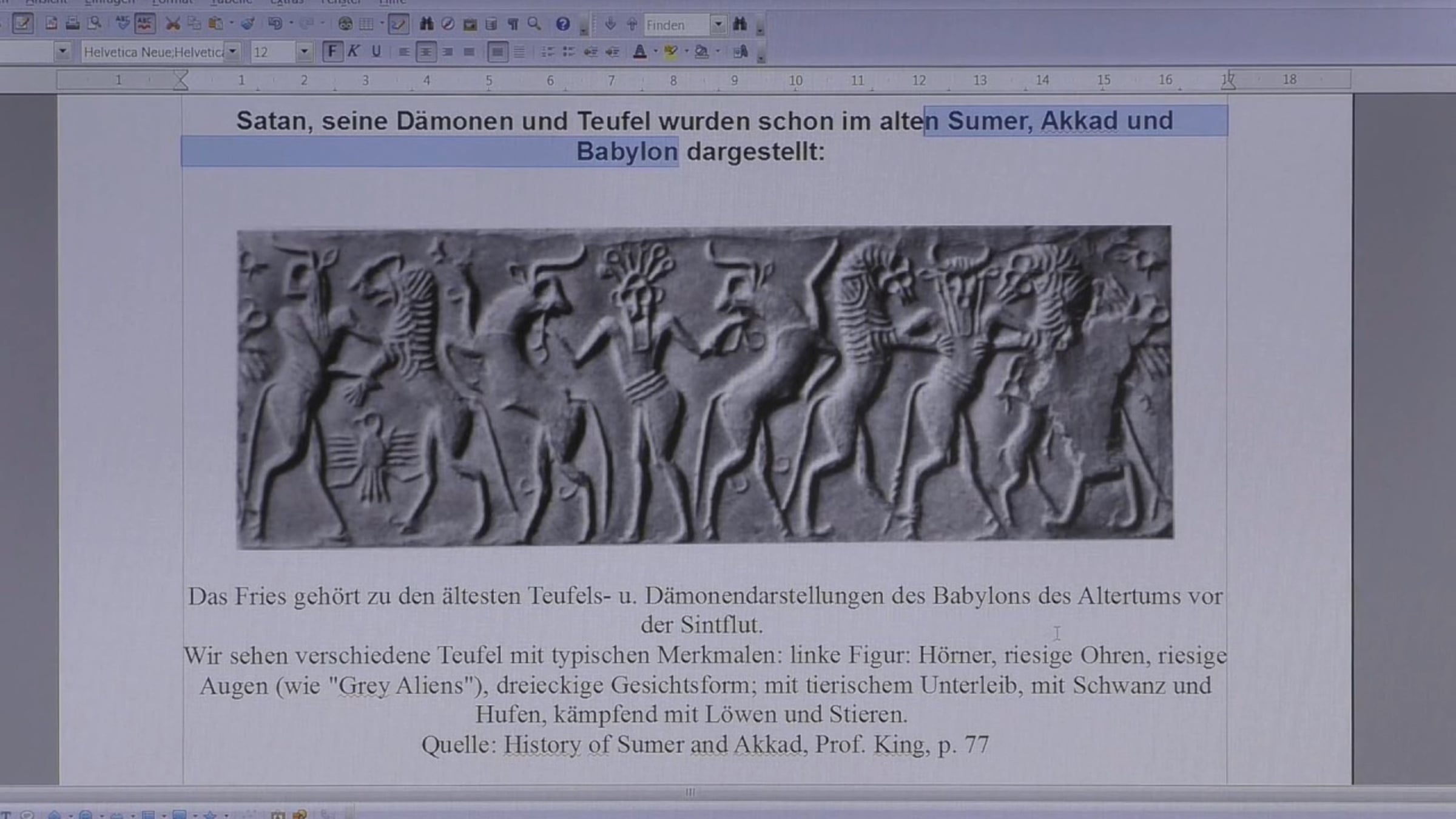Toggle Italic (K) formatting
Viewport: 1456px width, 819px height.
354,52
